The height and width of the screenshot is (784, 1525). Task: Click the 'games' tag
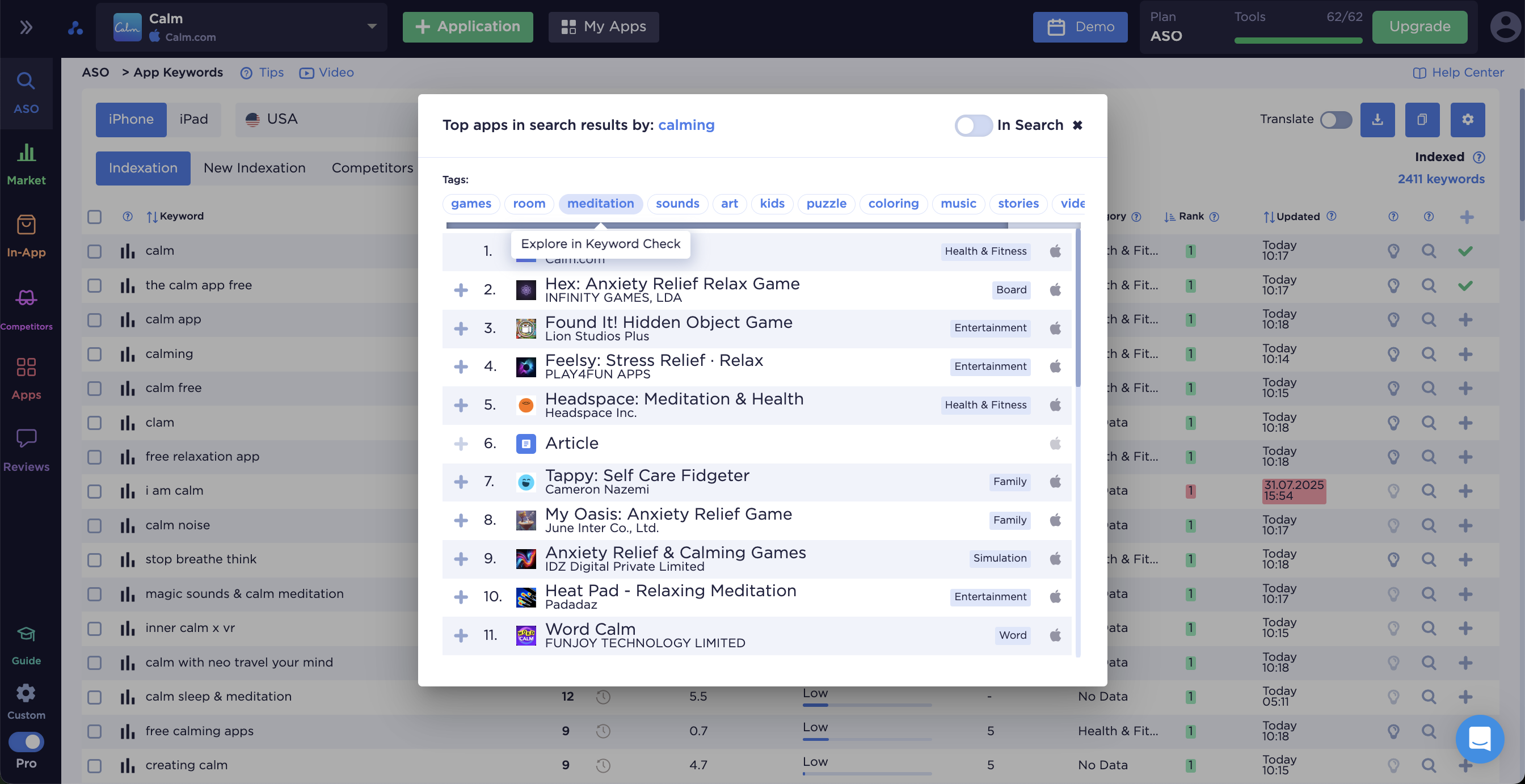pos(471,204)
